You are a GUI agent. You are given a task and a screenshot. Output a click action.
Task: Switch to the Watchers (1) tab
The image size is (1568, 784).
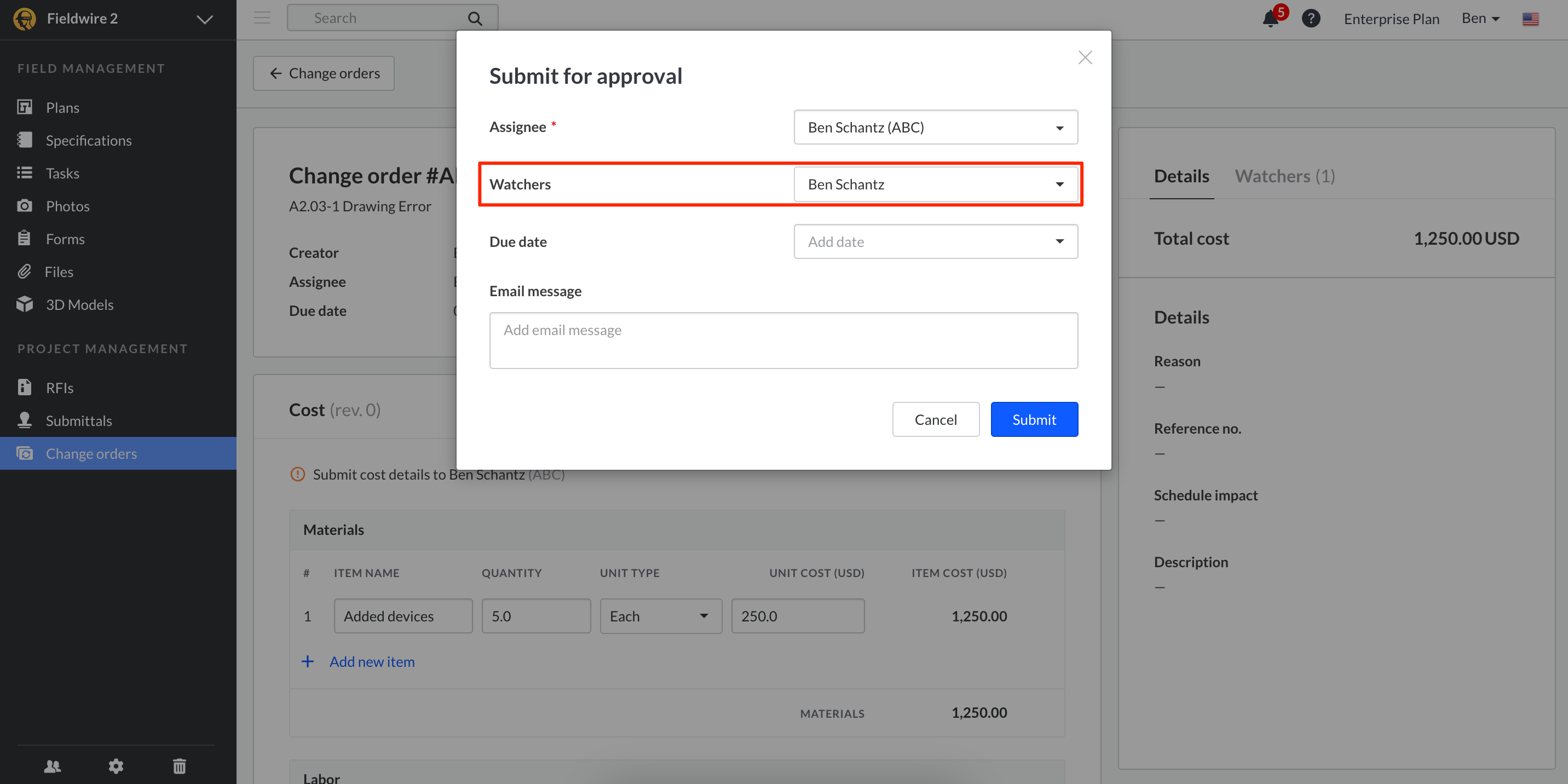coord(1284,176)
